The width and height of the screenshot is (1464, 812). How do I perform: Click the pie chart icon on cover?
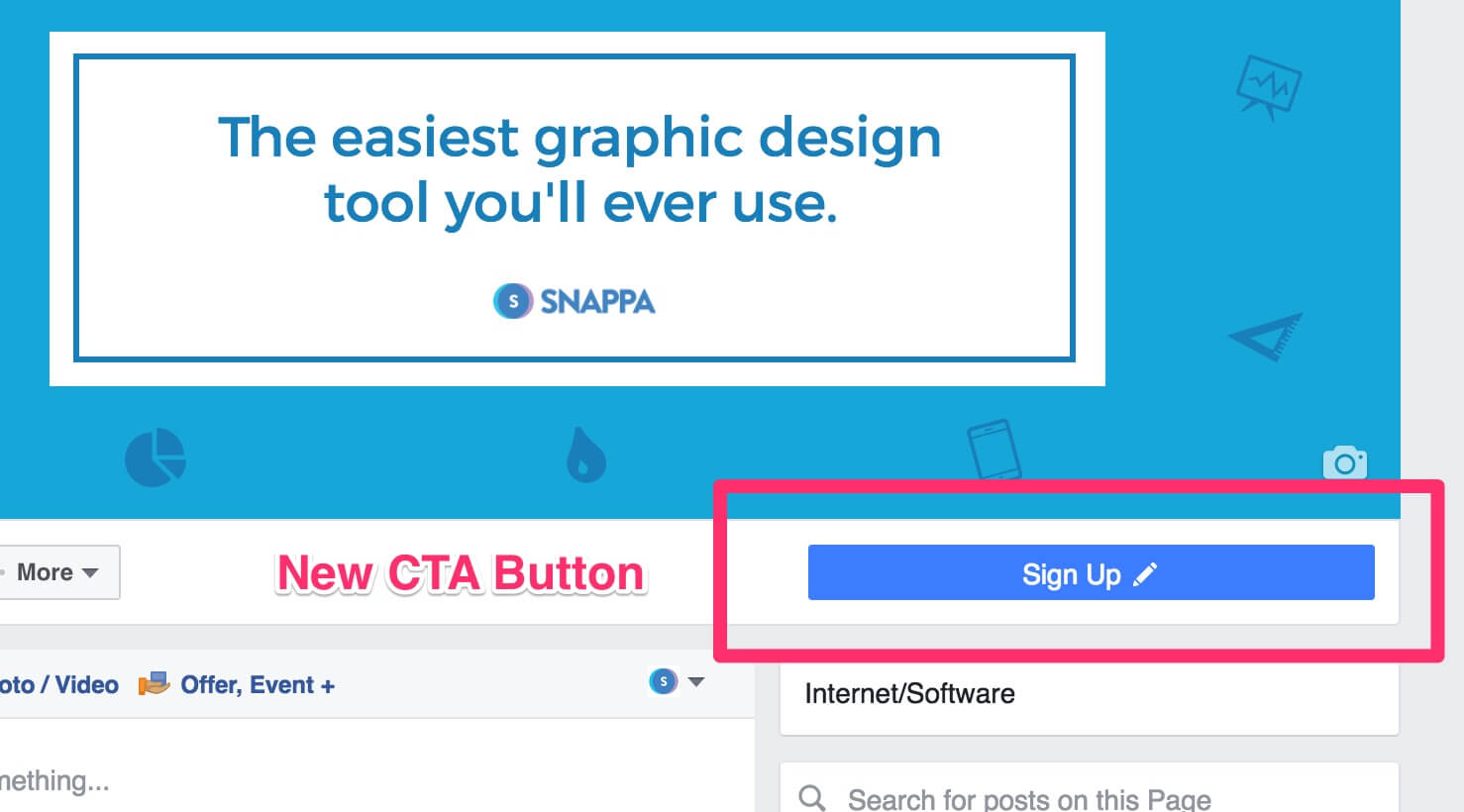click(x=156, y=457)
